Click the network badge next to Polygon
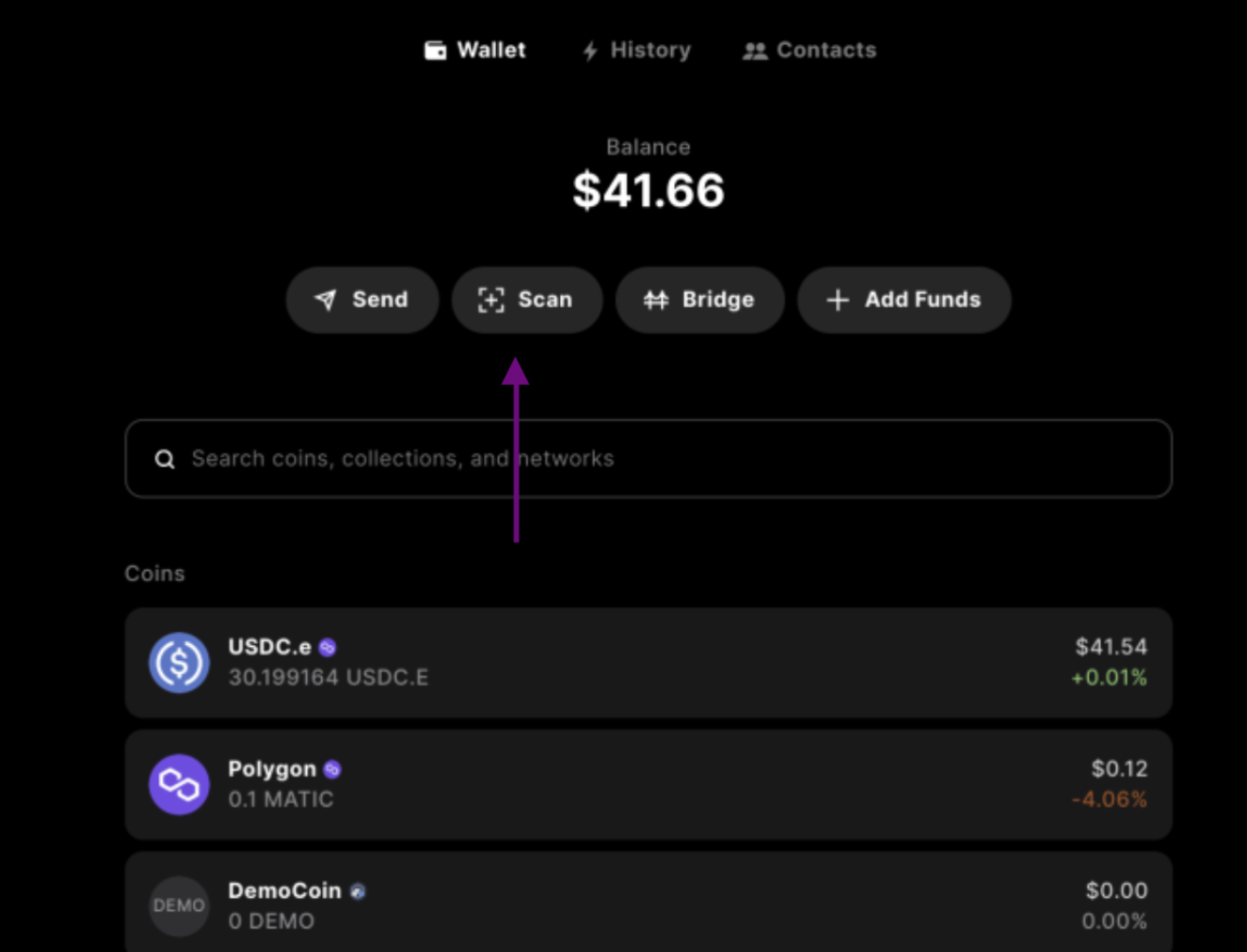 331,769
